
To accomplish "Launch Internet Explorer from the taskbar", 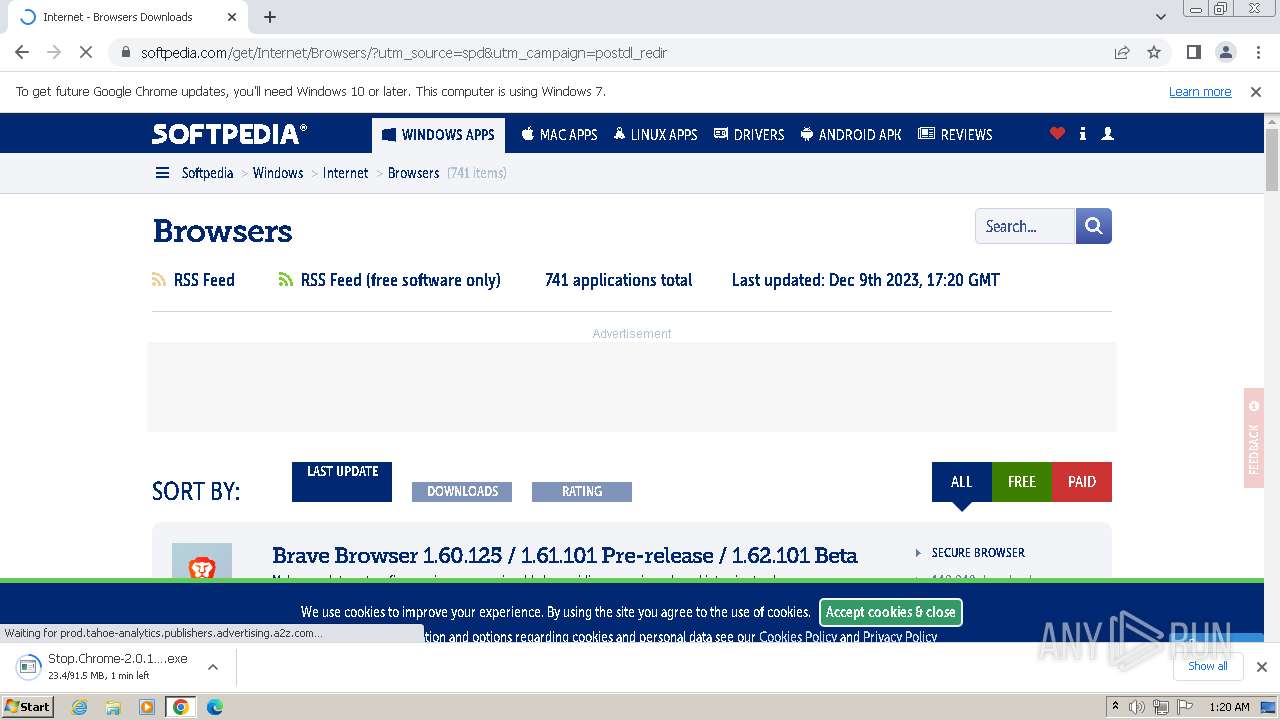I will pyautogui.click(x=80, y=707).
